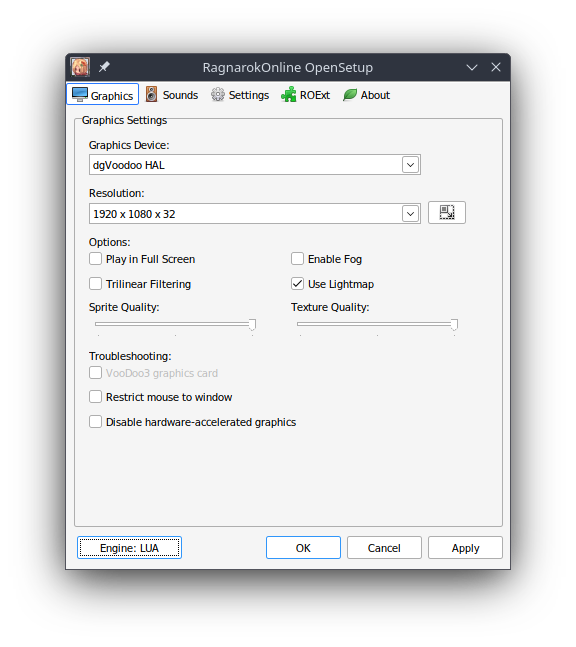This screenshot has width=576, height=647.
Task: Click the dgVoodoo HAL device field
Action: pos(255,165)
